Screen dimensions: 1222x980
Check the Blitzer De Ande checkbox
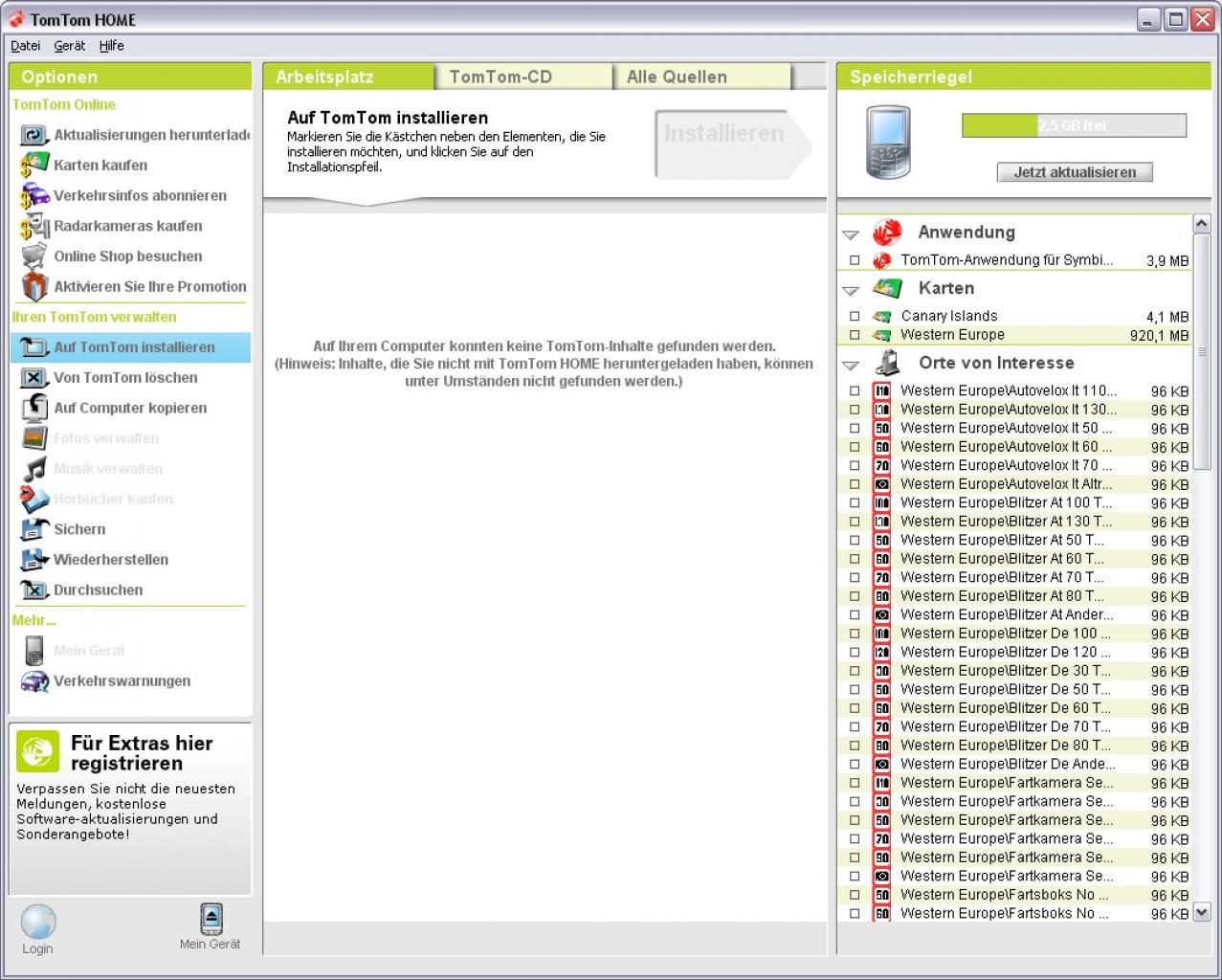[855, 764]
